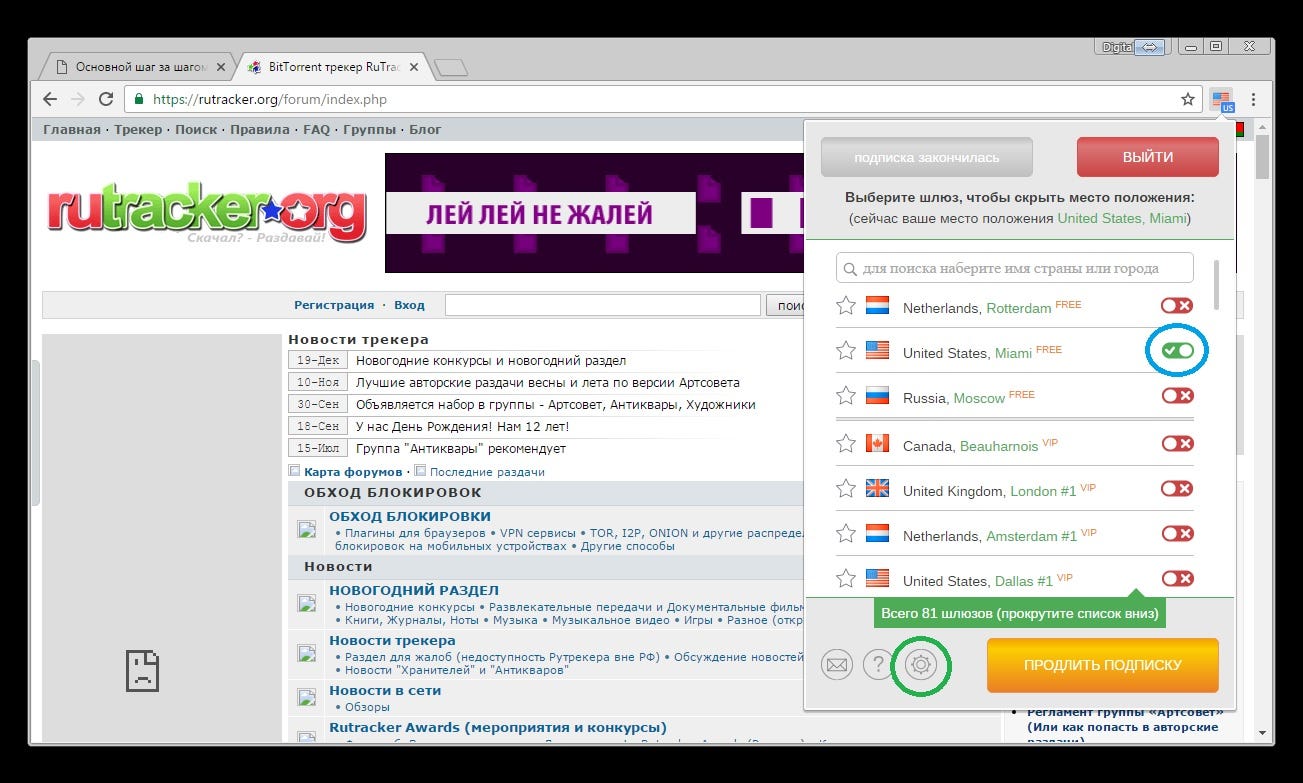Open Блог menu item
This screenshot has height=783, width=1303.
425,130
